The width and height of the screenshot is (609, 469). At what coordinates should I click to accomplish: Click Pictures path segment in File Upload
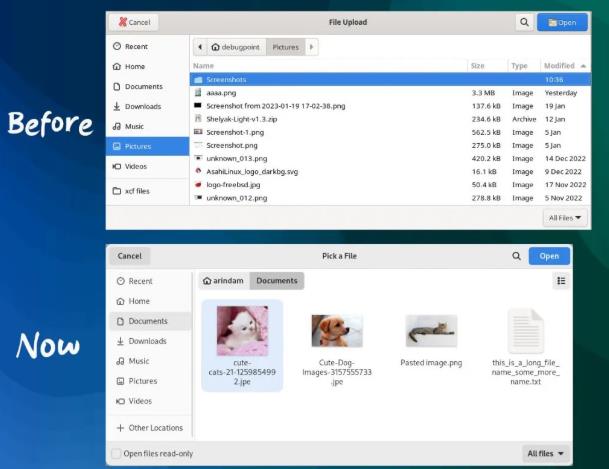click(x=285, y=47)
